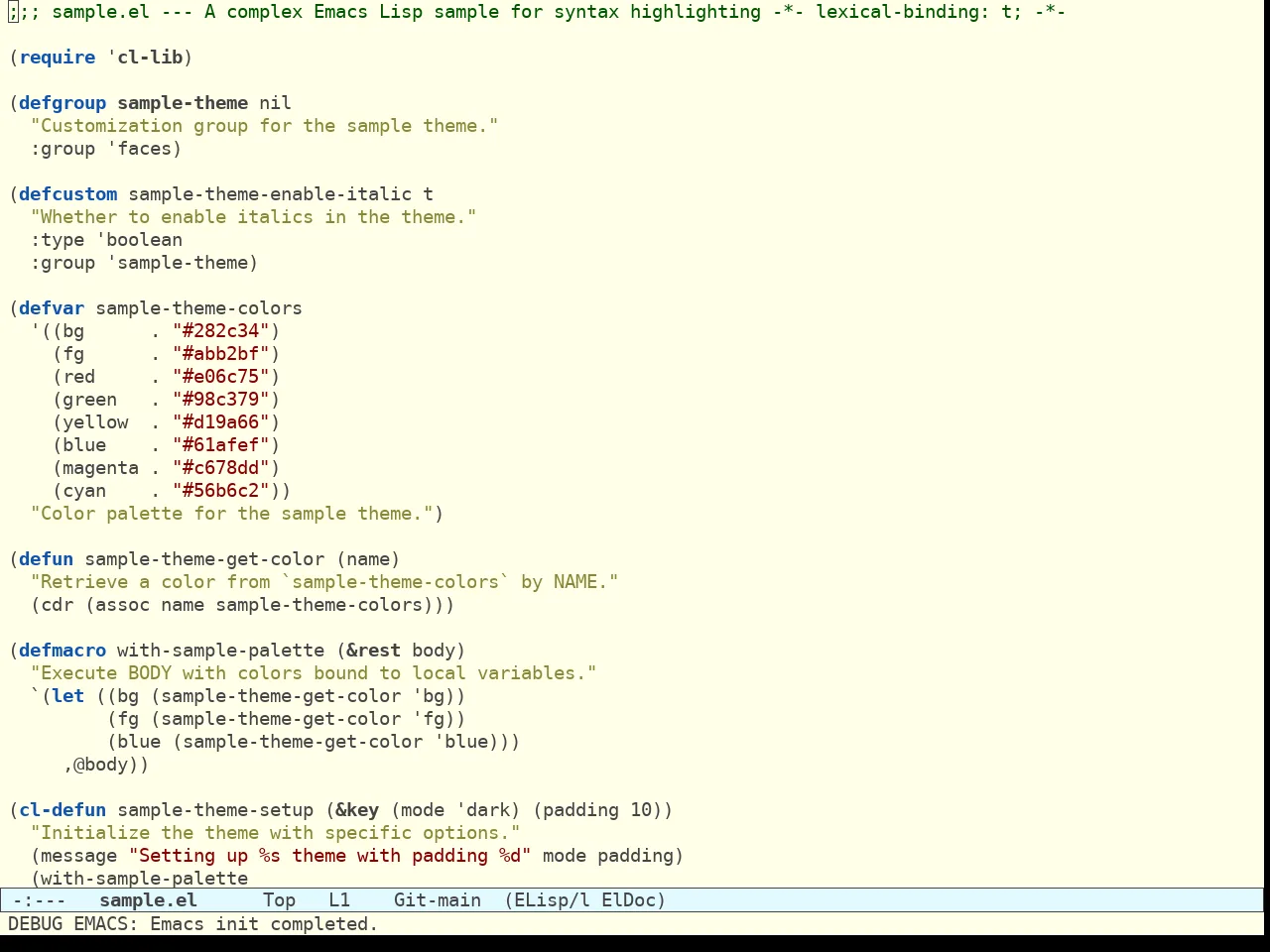Click the '&rest' keyword

pos(374,651)
